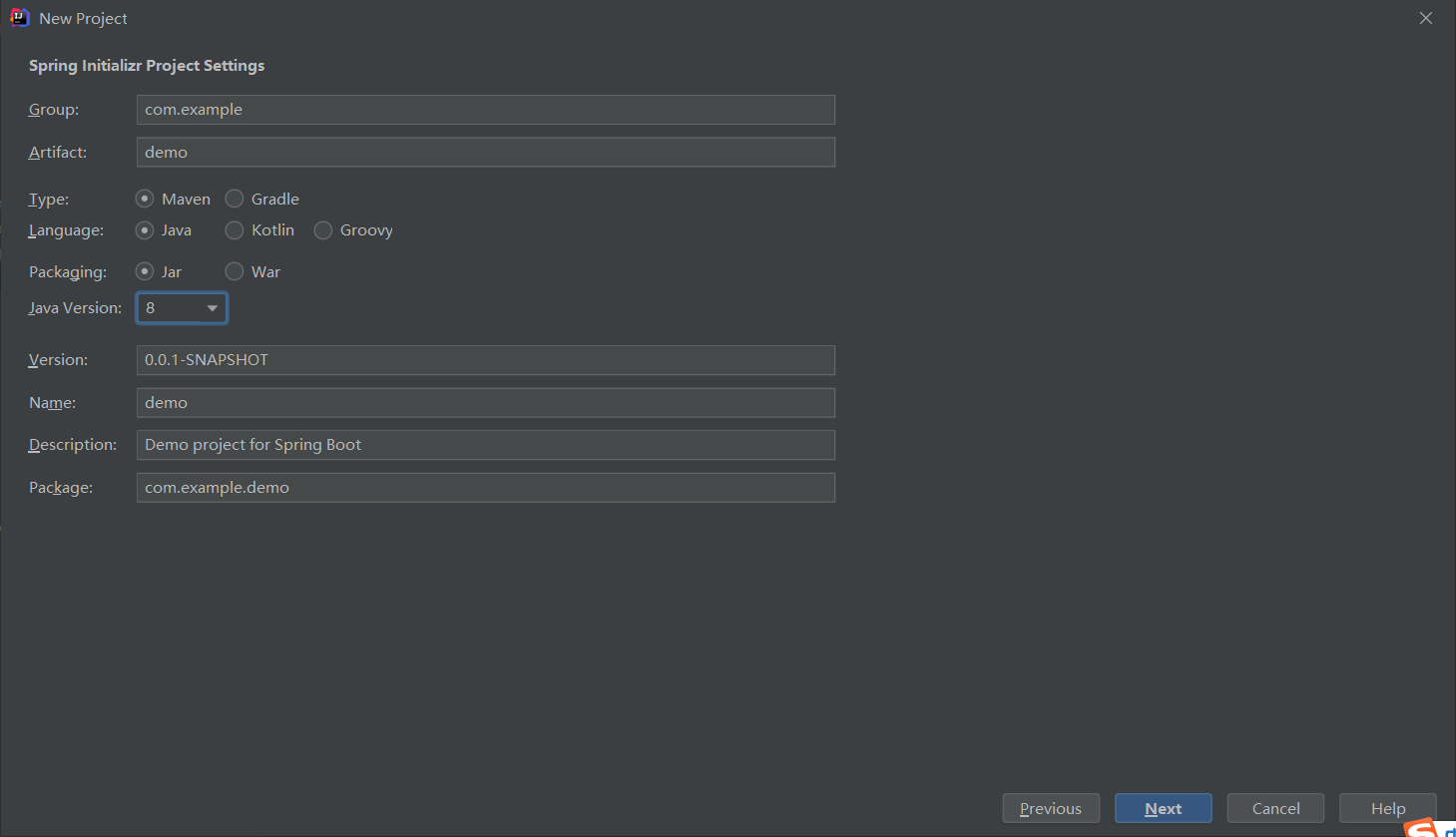Viewport: 1456px width, 837px height.
Task: Click the Java Version label
Action: 75,308
